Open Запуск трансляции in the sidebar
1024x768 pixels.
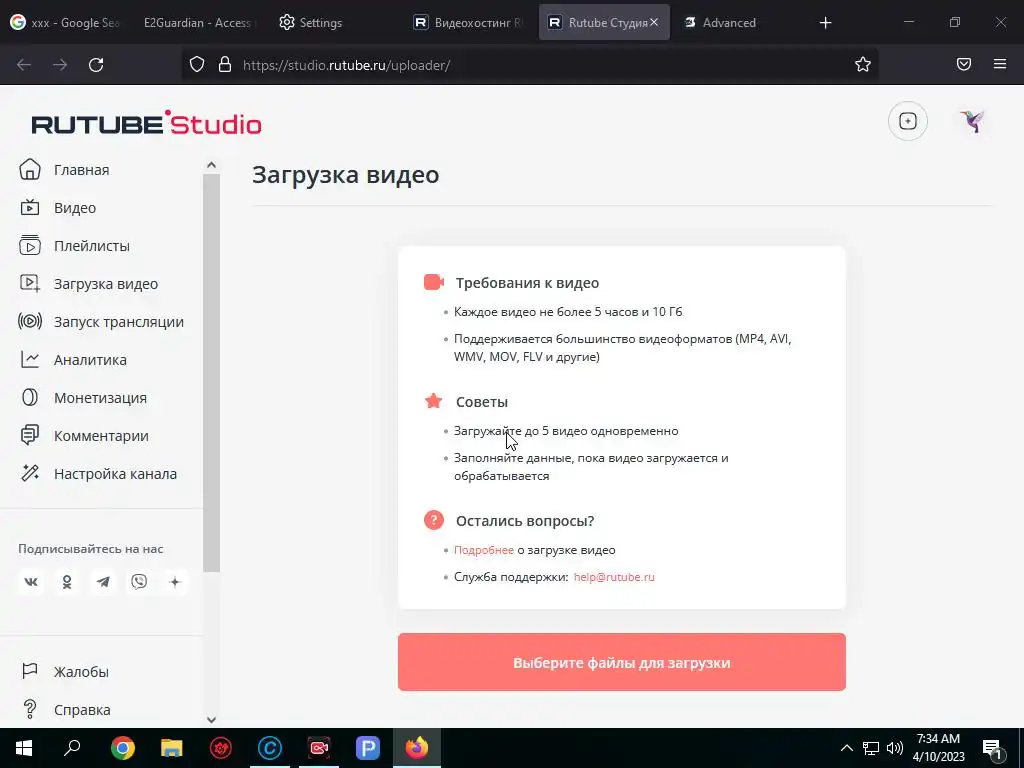pos(101,322)
